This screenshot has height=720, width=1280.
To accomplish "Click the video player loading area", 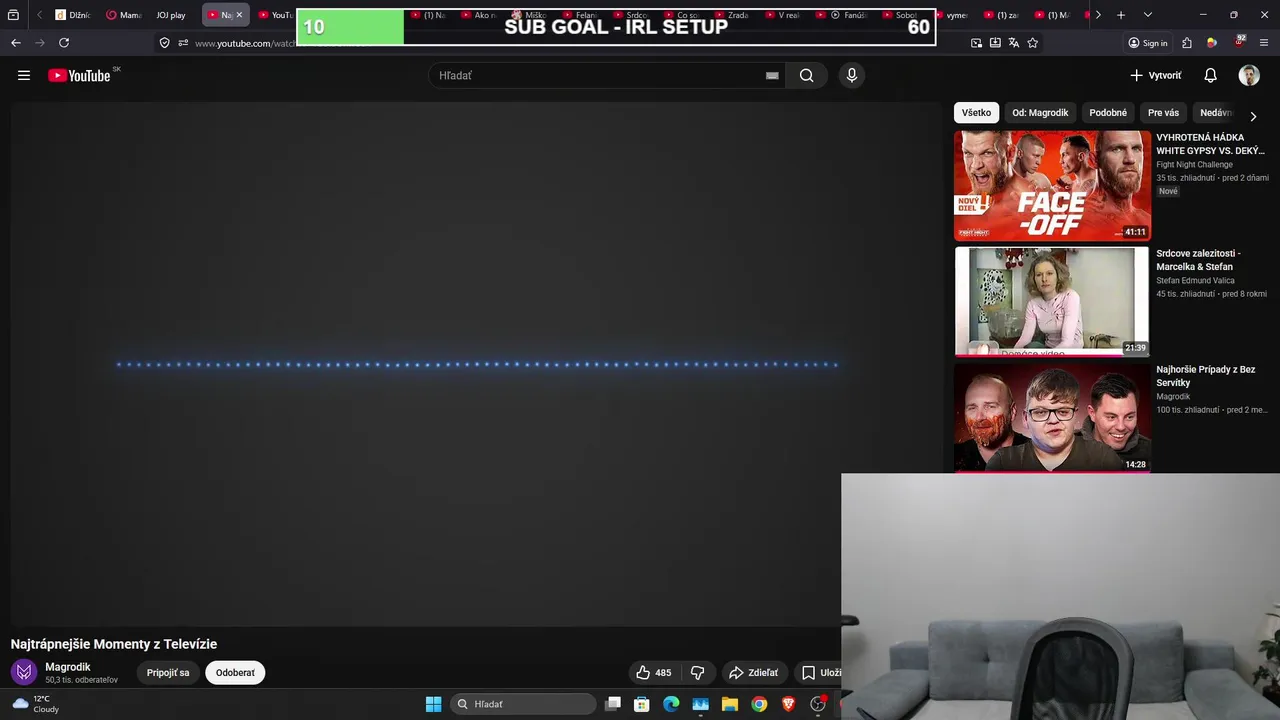I will pyautogui.click(x=476, y=364).
